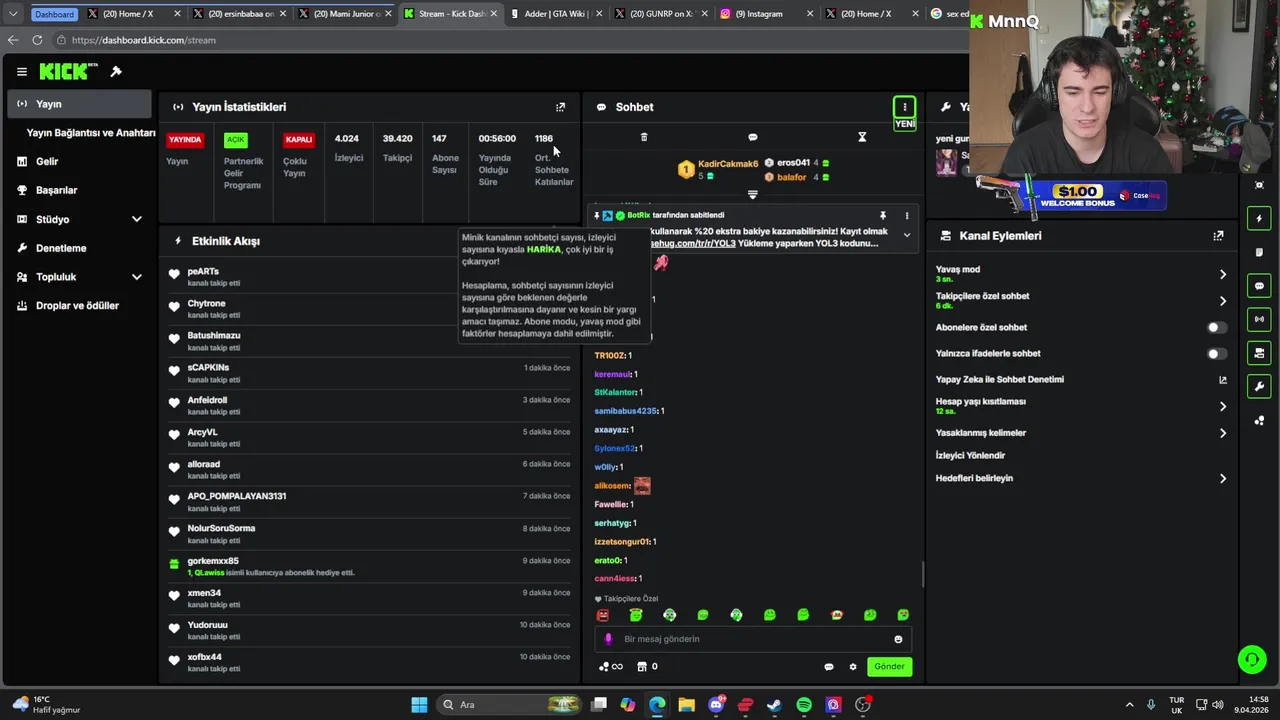Expand the chat leaderboard down arrow
This screenshot has height=720, width=1280.
(x=753, y=194)
